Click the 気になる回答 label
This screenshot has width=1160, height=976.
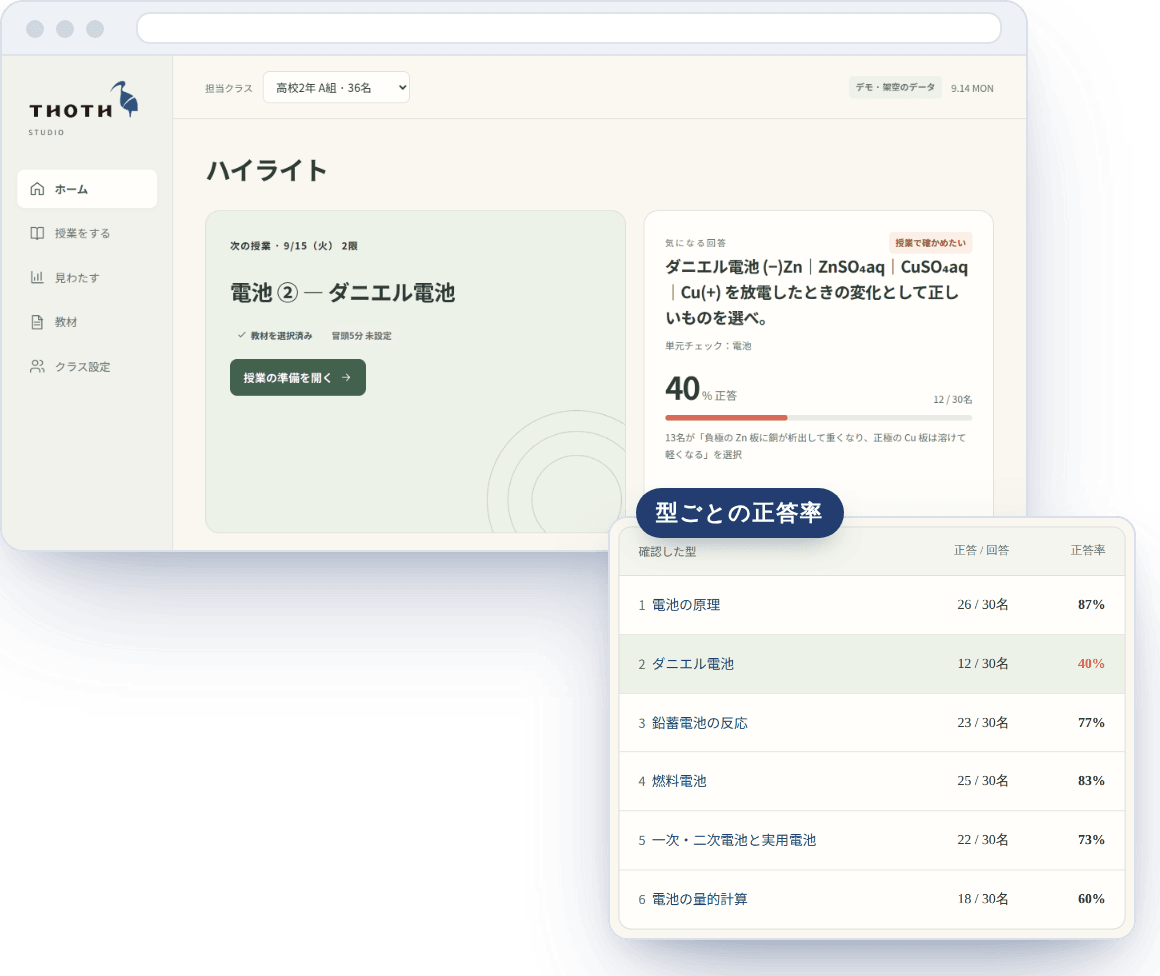695,243
